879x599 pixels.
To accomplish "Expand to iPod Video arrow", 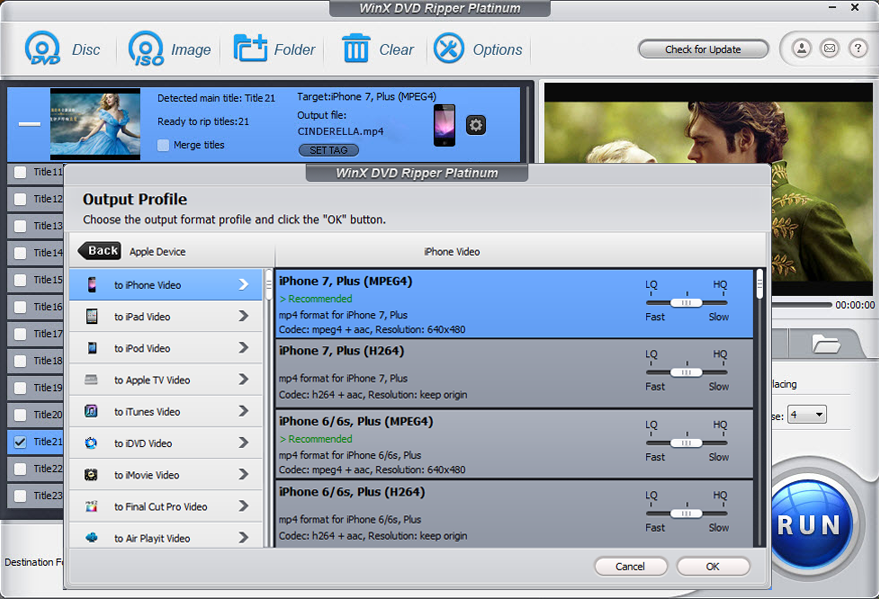I will pos(243,348).
